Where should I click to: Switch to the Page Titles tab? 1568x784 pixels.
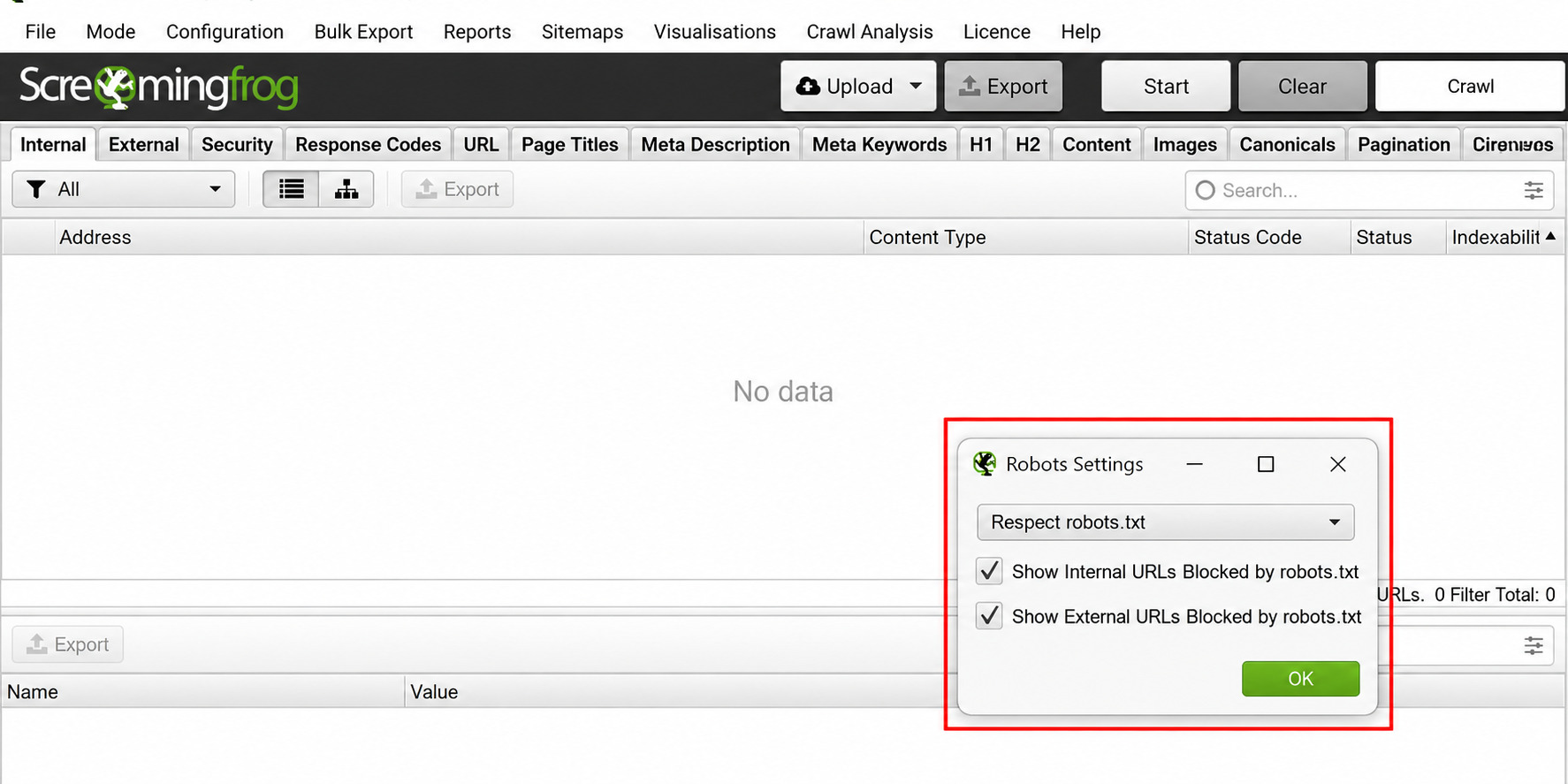pyautogui.click(x=570, y=145)
